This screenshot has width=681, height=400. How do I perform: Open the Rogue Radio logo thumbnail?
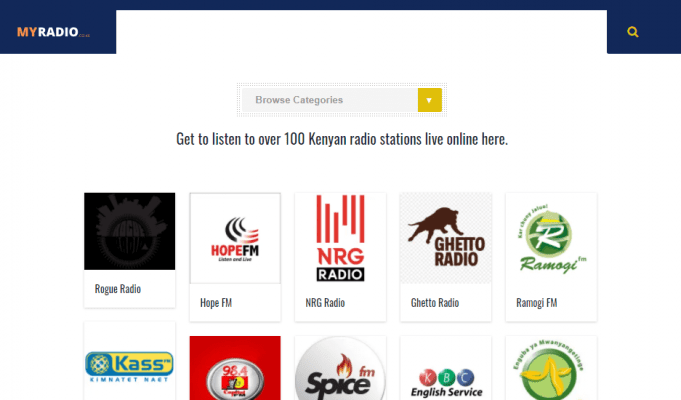pyautogui.click(x=129, y=231)
